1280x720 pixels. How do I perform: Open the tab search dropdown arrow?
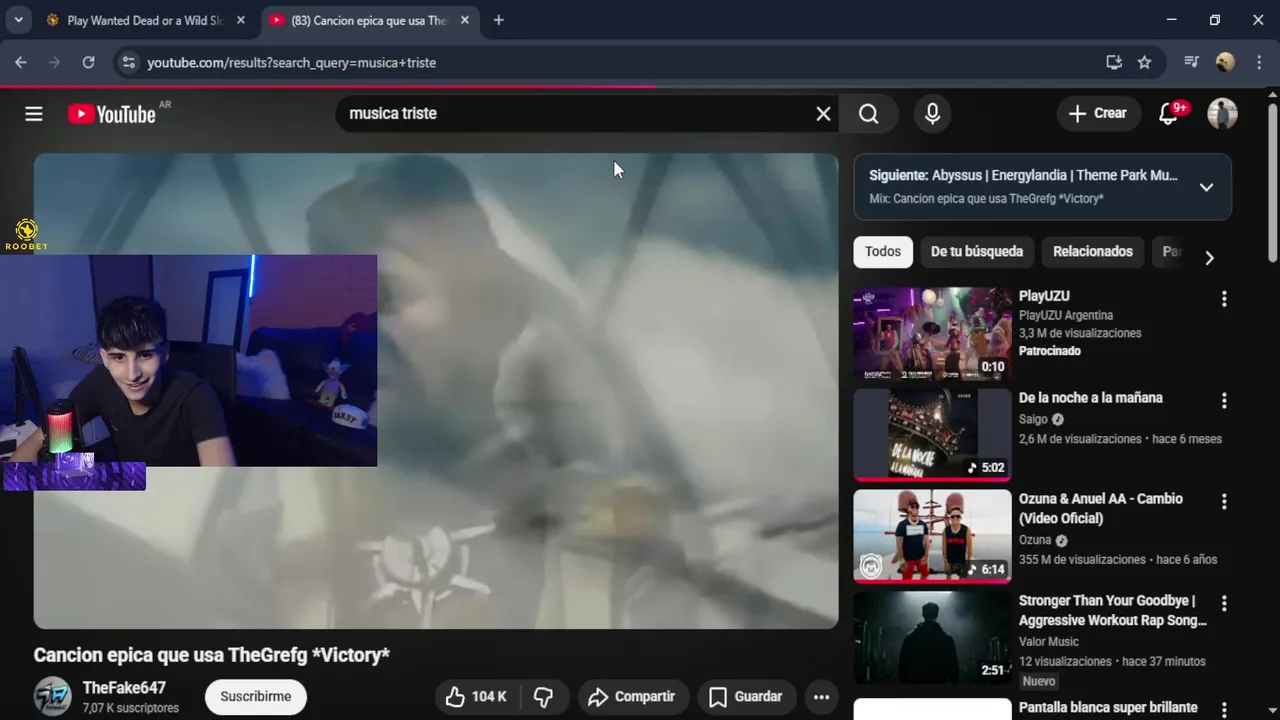[x=18, y=20]
